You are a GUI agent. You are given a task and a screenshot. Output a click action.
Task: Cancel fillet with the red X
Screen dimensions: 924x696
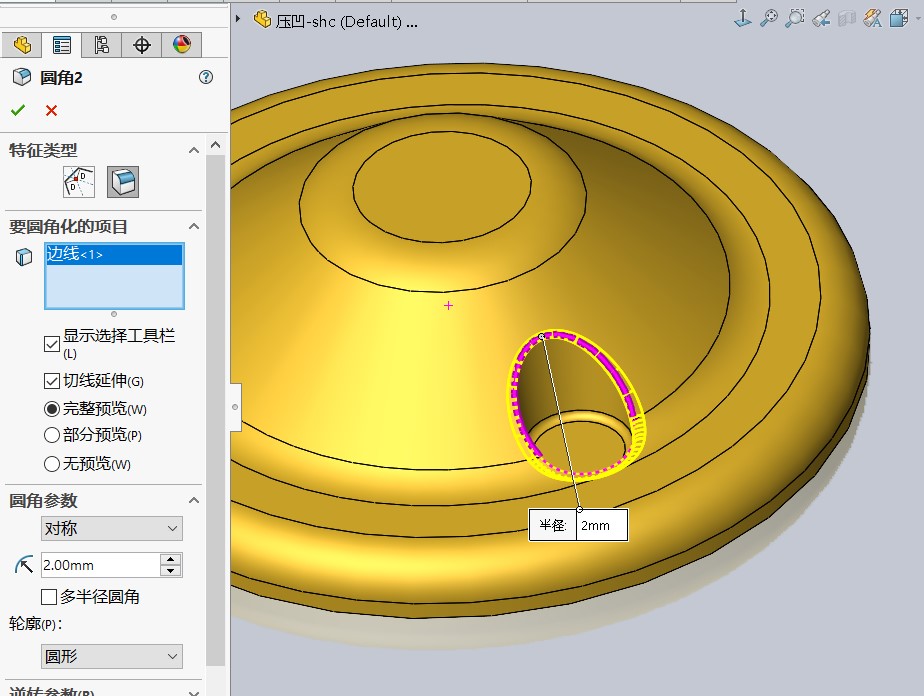pos(51,110)
